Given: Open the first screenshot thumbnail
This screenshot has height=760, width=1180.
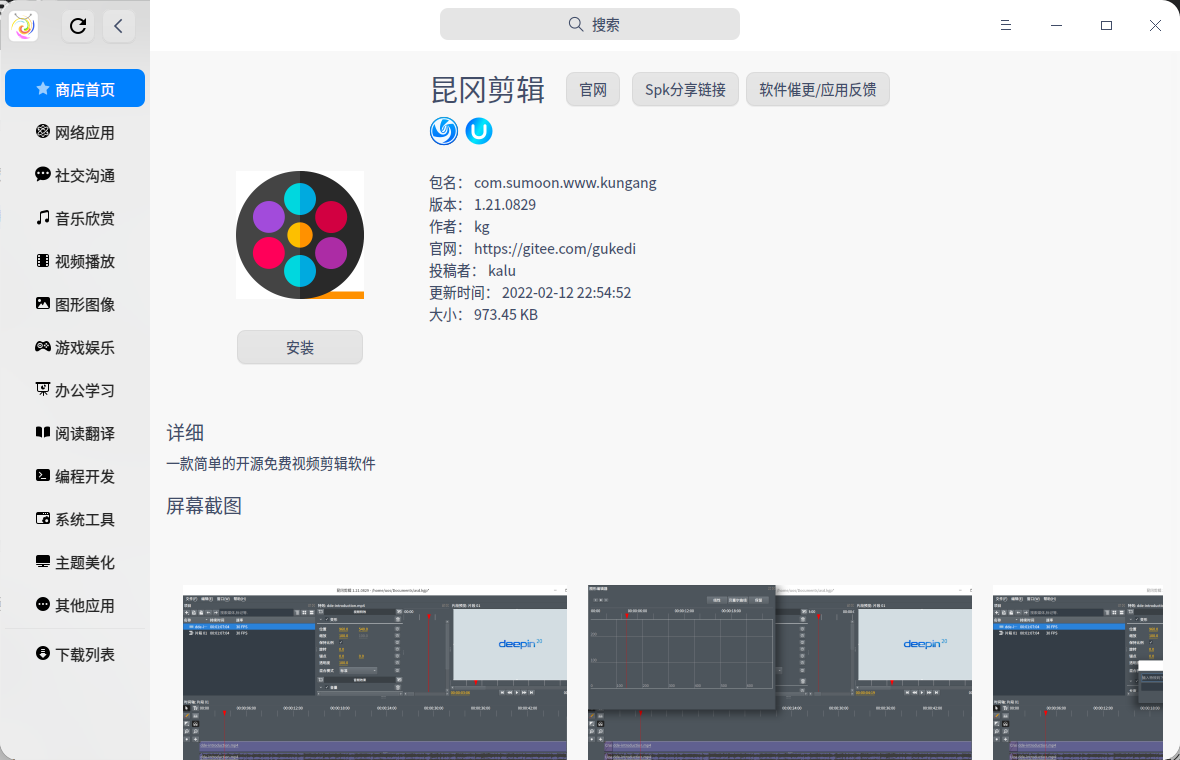Looking at the screenshot, I should 375,672.
